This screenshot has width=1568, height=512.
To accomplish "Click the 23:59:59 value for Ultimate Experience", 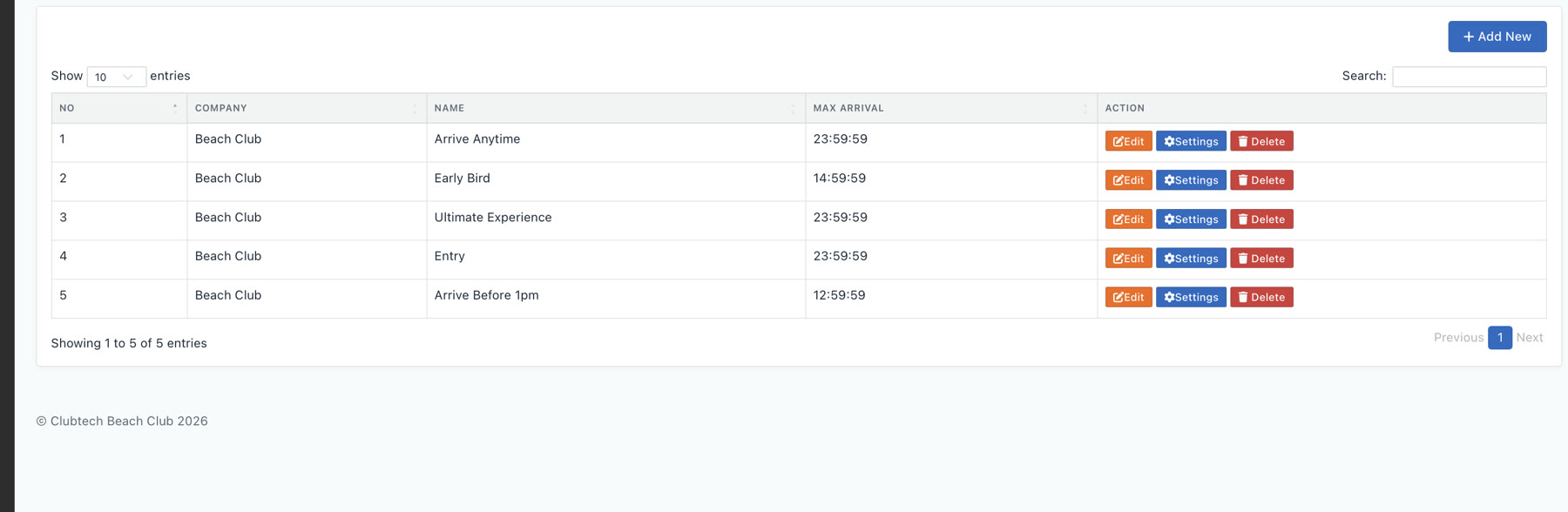I will [x=840, y=218].
